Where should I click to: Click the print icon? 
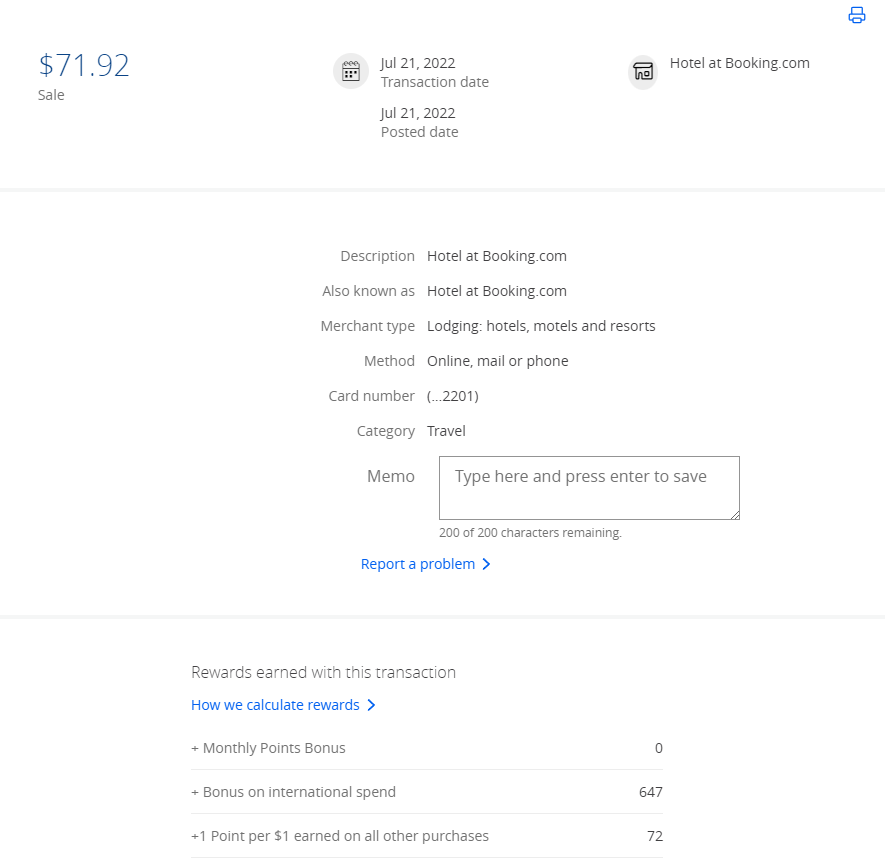point(856,15)
